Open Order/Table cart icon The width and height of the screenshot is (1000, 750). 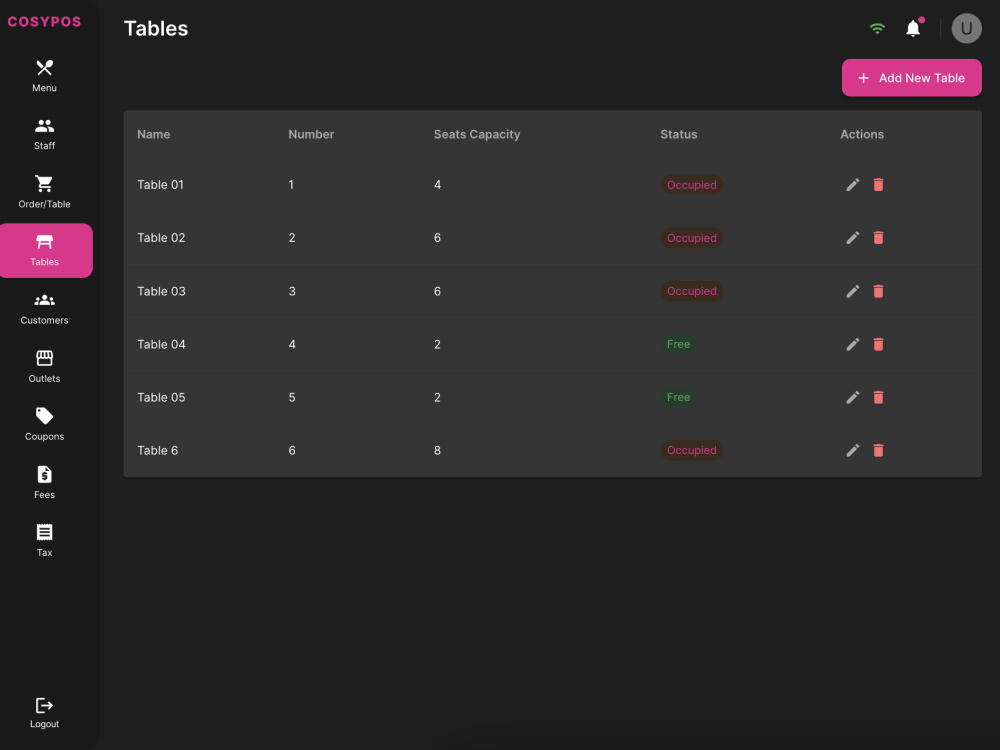(x=44, y=184)
